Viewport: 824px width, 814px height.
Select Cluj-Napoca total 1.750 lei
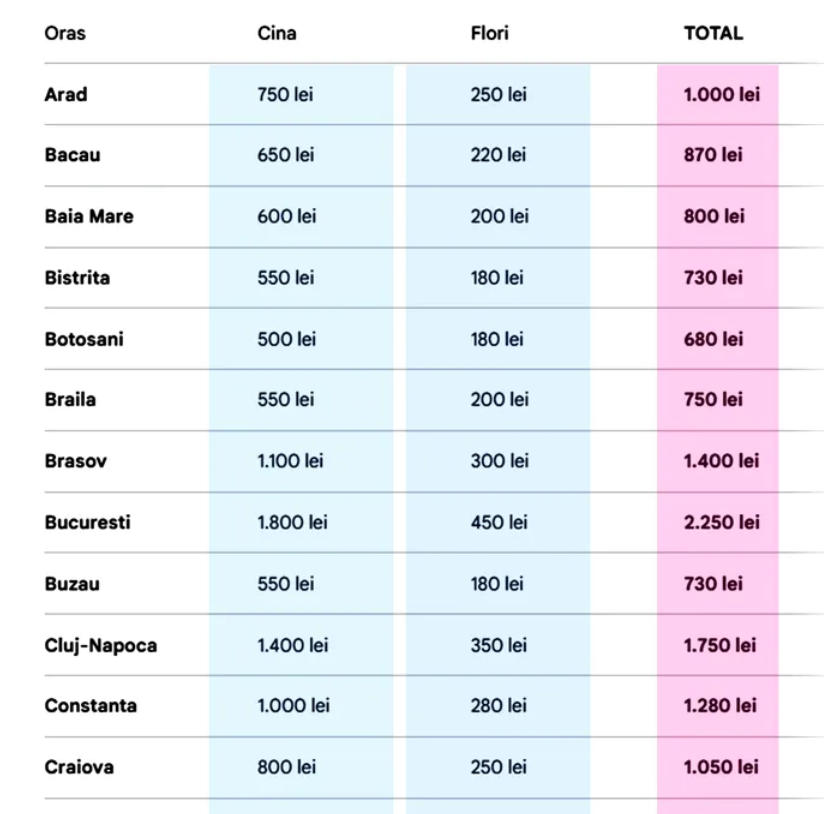pos(720,645)
